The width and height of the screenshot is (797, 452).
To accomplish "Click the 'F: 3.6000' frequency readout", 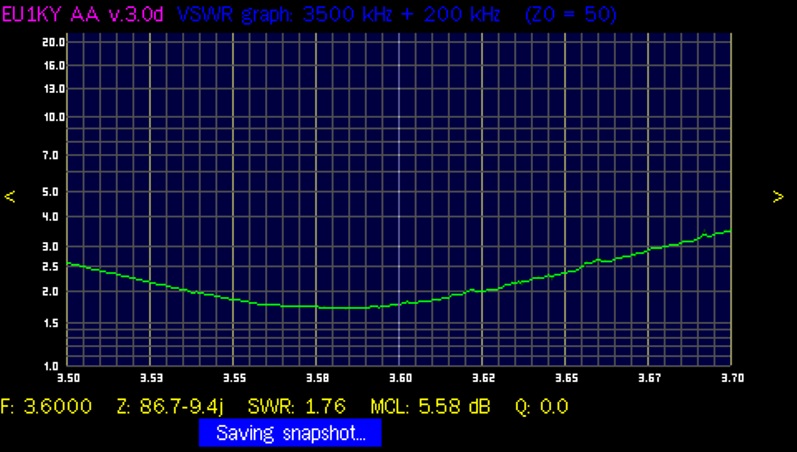I will tap(46, 406).
